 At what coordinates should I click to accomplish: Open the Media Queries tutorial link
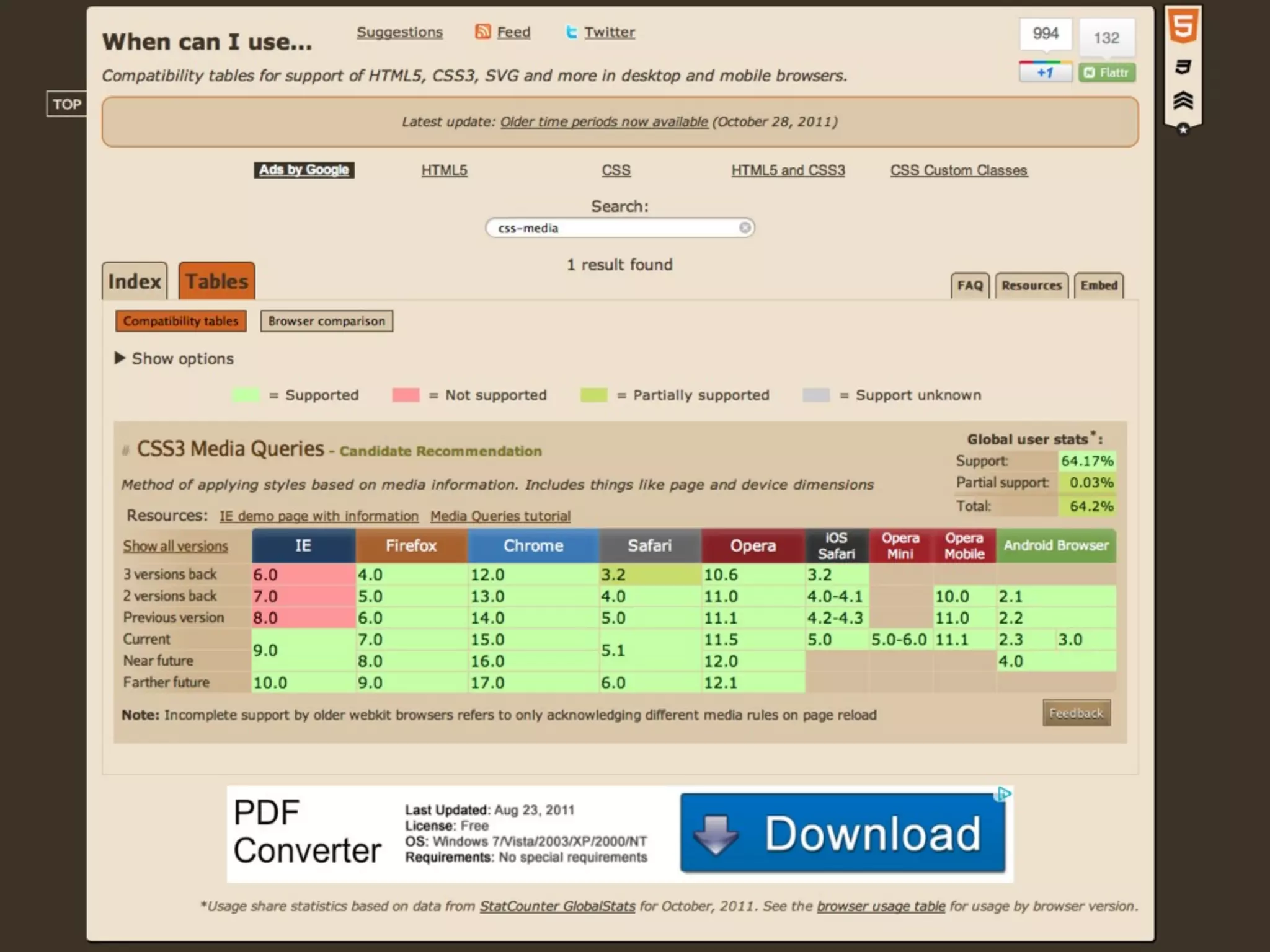click(500, 516)
